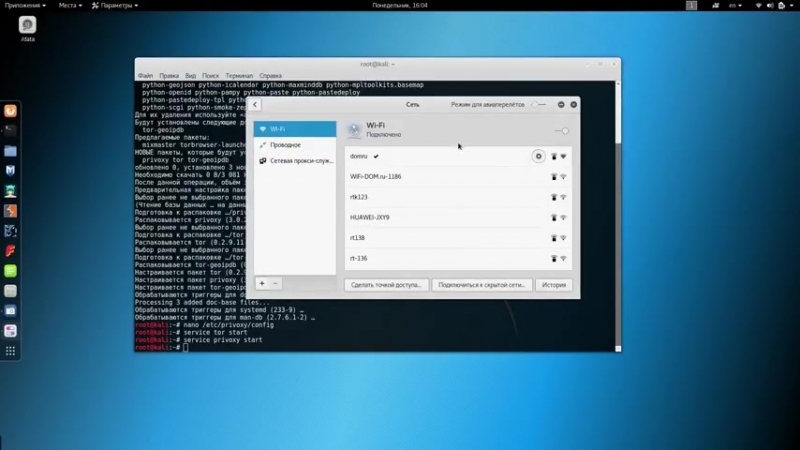Click the Wi-Fi status icon in top panel

pyautogui.click(x=759, y=5)
